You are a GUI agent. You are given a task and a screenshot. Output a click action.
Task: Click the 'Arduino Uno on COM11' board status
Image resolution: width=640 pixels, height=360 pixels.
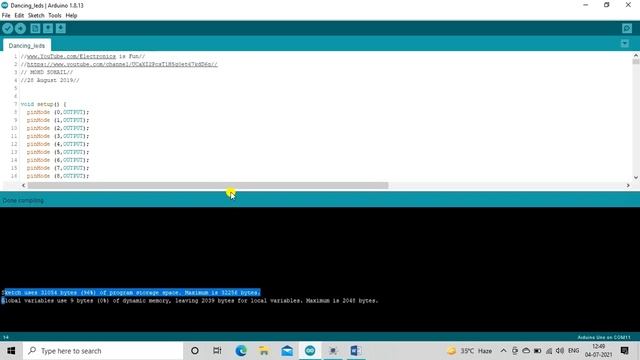click(x=604, y=337)
